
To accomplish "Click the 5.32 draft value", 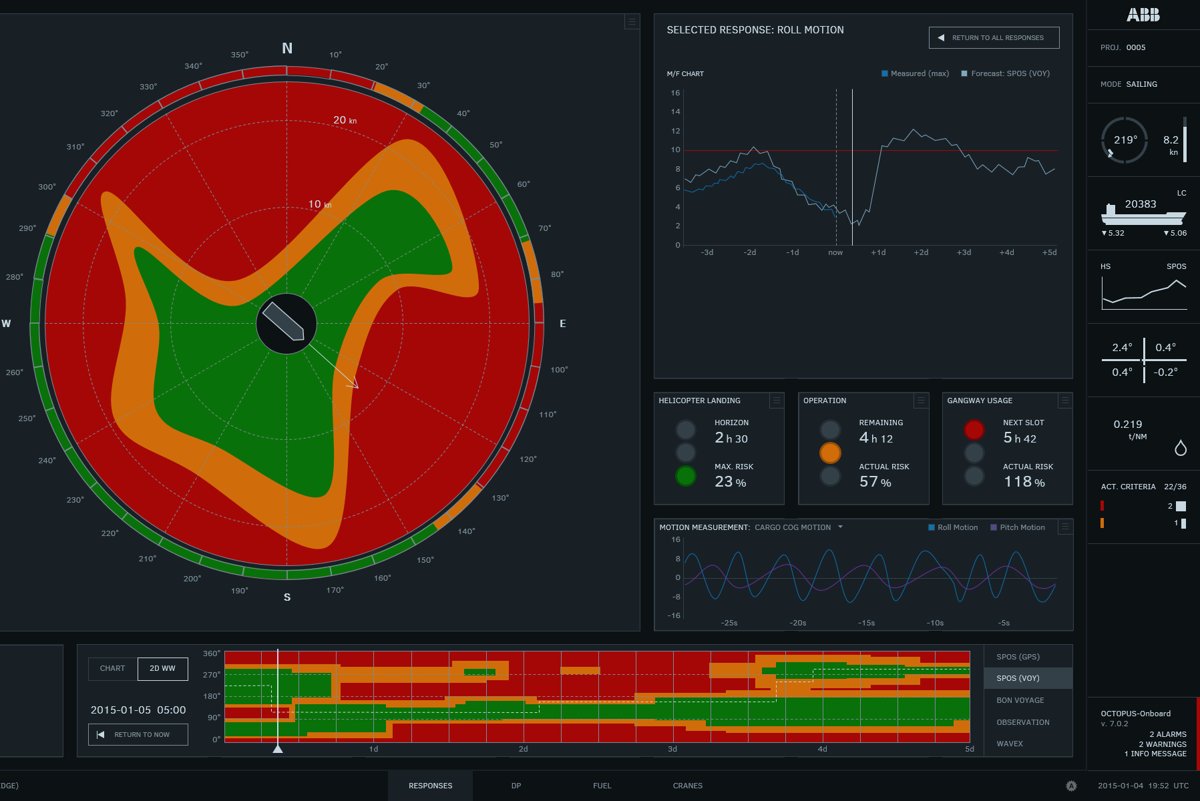I will click(x=1113, y=233).
